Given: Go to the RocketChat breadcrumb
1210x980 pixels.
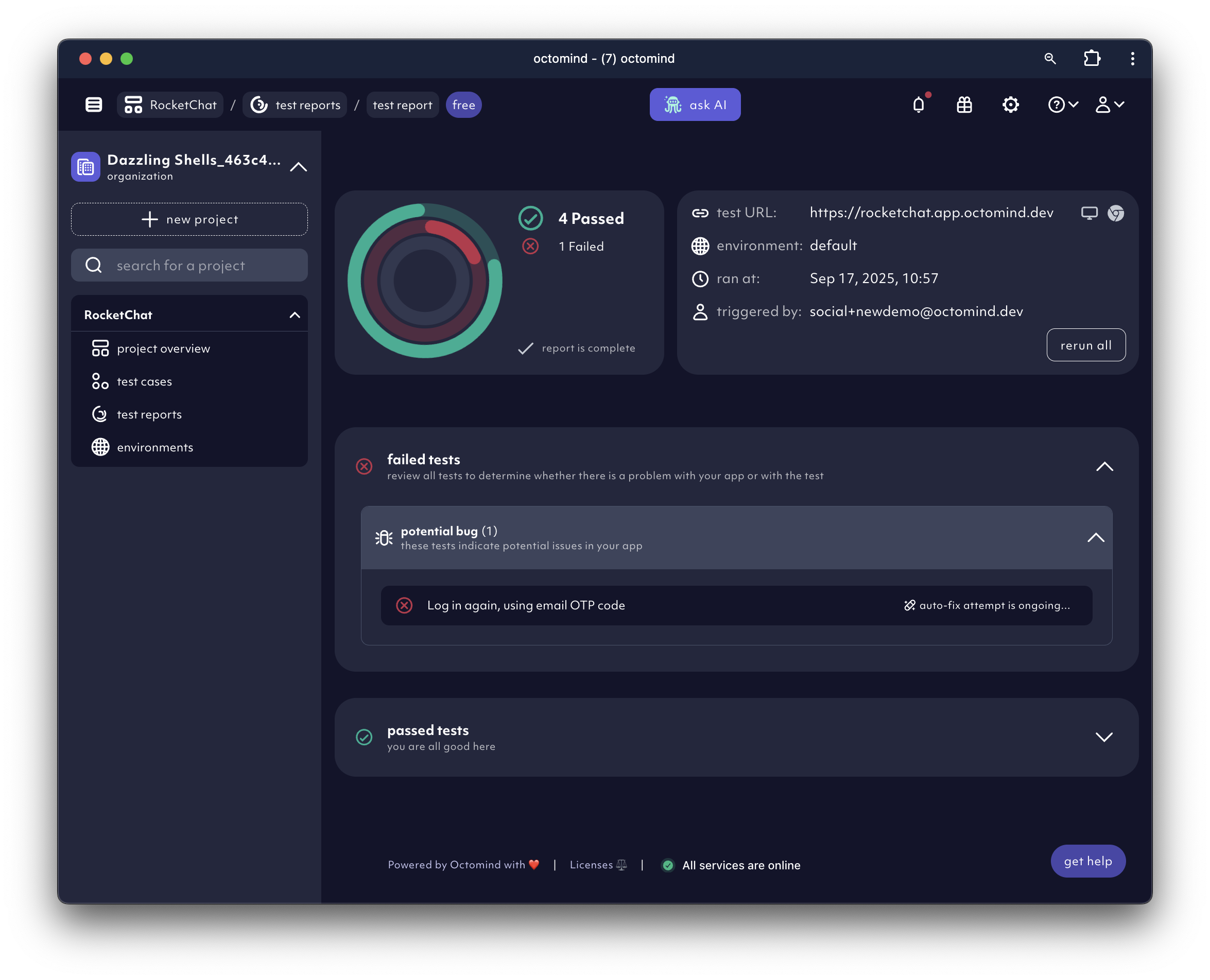Looking at the screenshot, I should (170, 105).
